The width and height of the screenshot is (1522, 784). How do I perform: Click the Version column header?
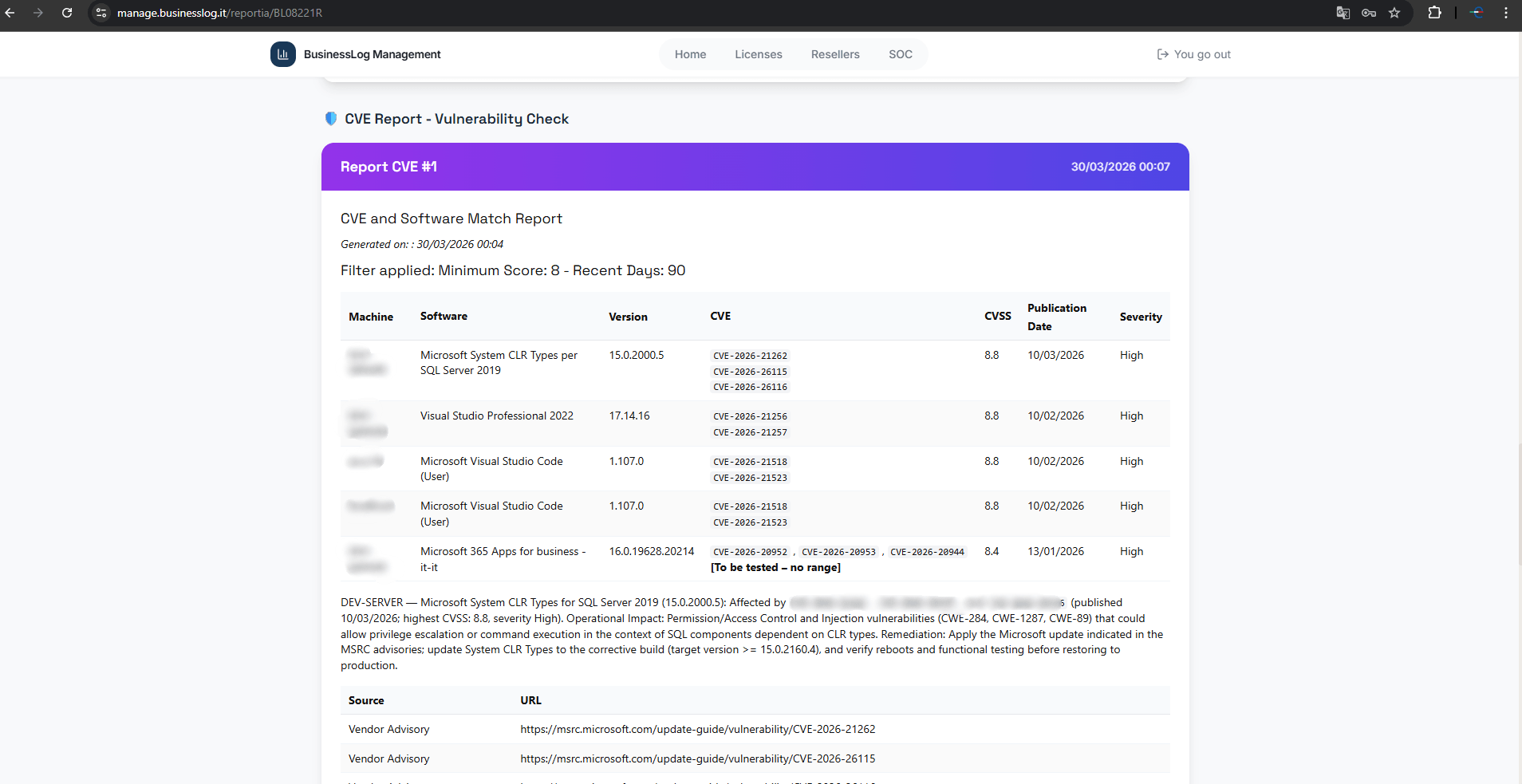click(628, 317)
